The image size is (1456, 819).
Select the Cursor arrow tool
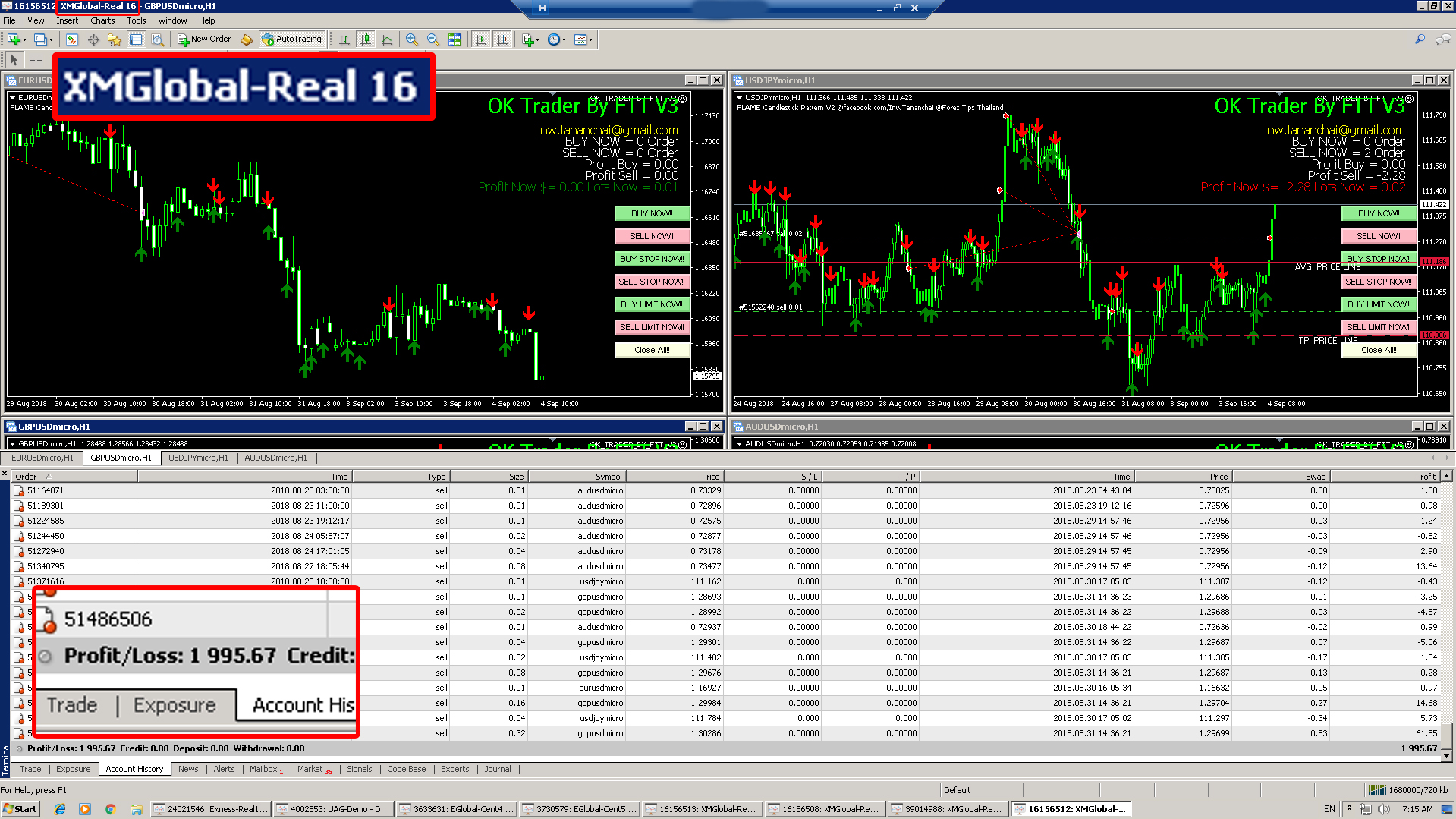coord(14,60)
